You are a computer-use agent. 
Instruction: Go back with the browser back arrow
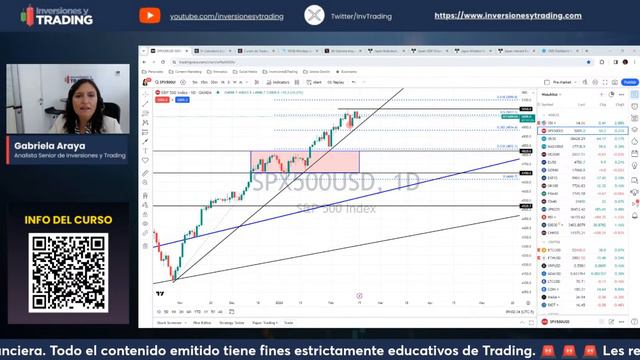point(144,62)
